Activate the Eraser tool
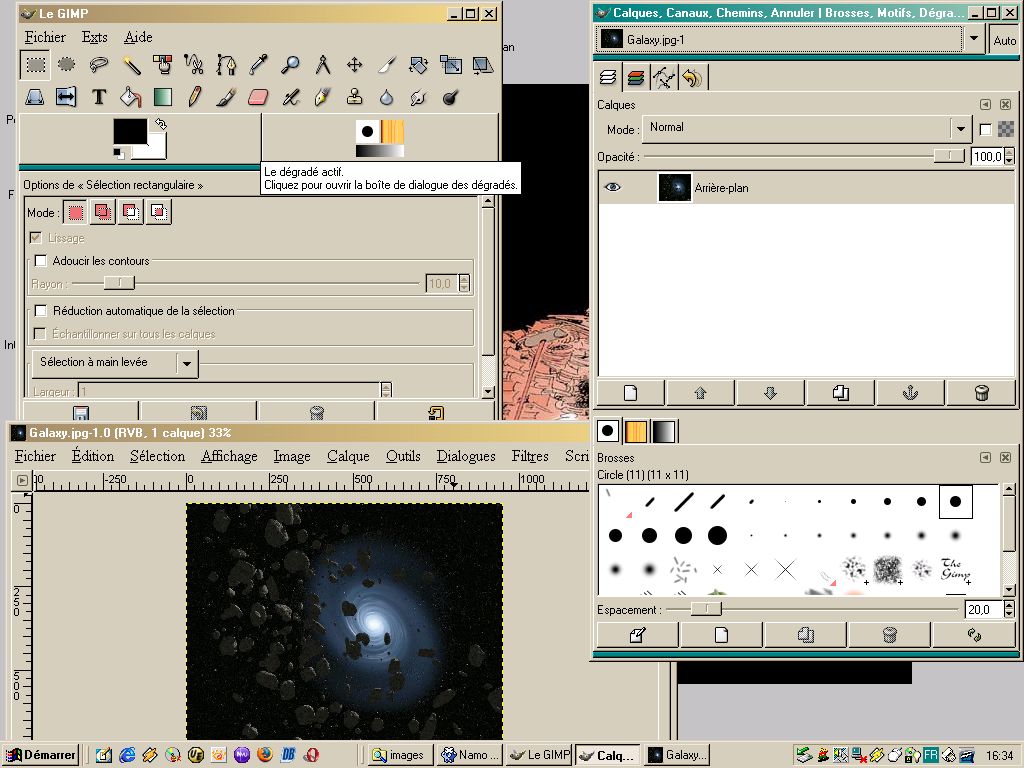 [x=259, y=97]
